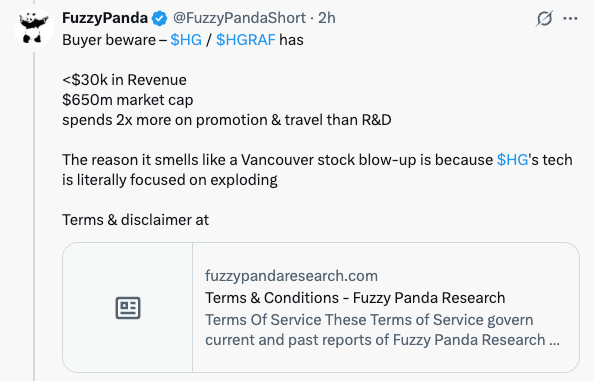Open the fuzzypandaresearch.com domain link

coord(291,276)
